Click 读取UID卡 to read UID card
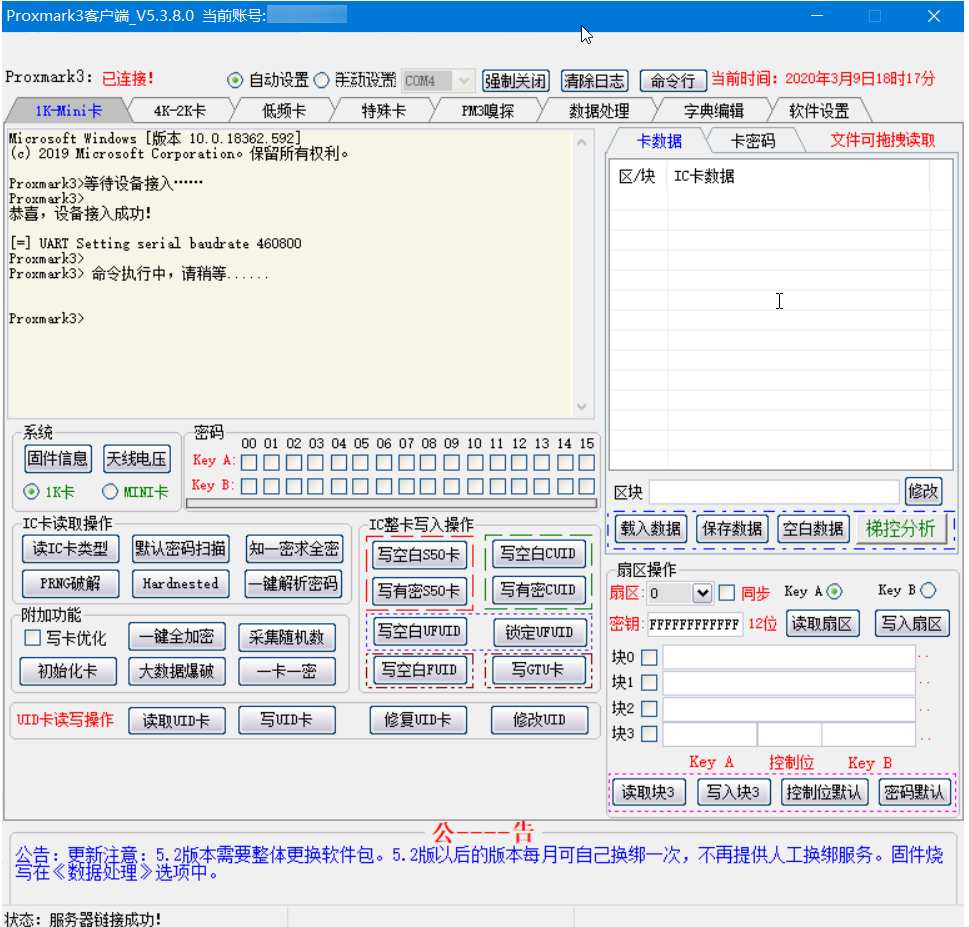Viewport: 969px width, 927px height. pos(177,719)
